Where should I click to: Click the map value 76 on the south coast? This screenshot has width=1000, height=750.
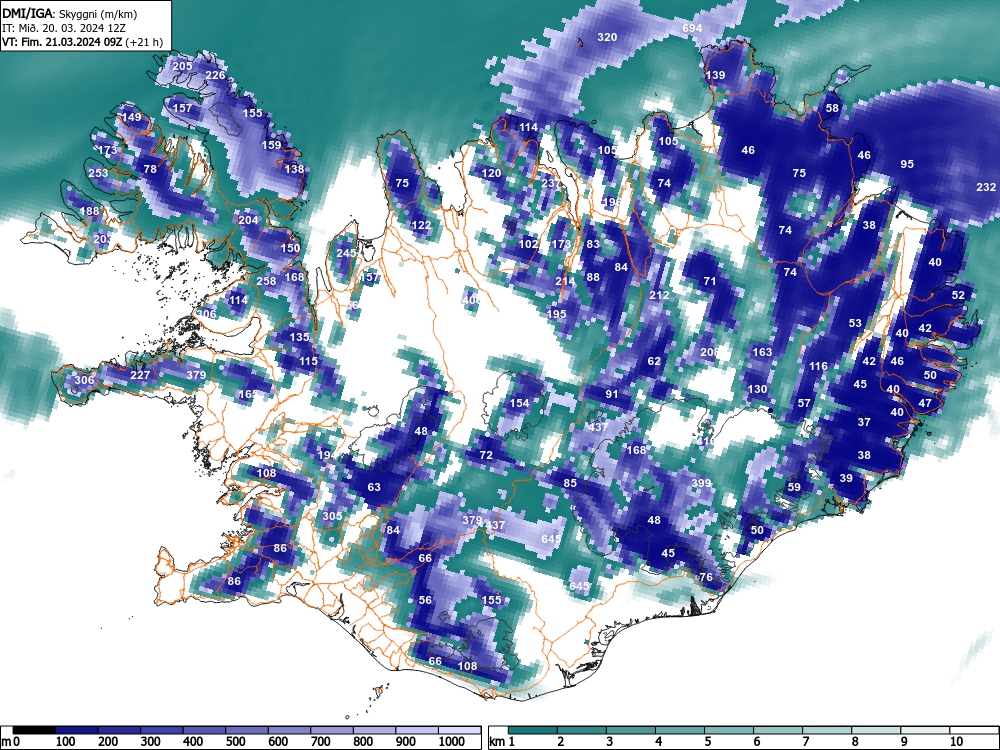click(x=706, y=577)
